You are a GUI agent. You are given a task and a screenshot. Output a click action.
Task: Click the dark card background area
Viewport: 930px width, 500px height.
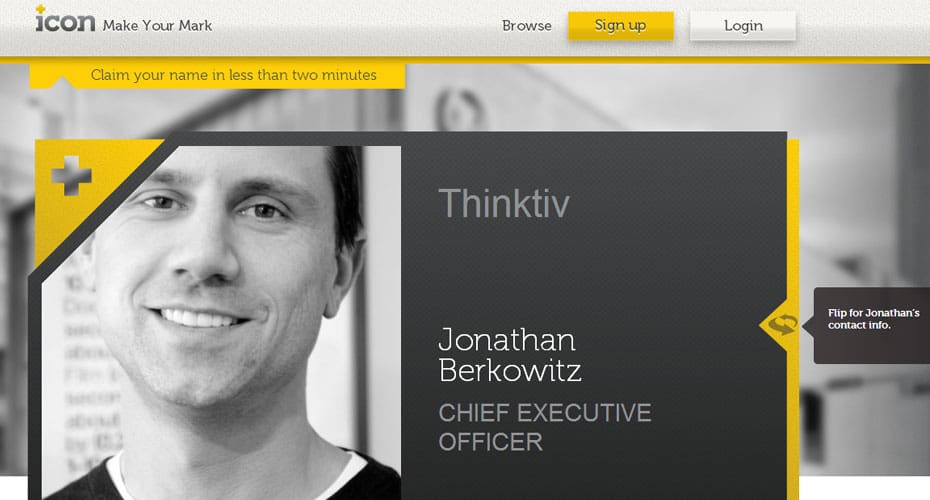[x=593, y=267]
